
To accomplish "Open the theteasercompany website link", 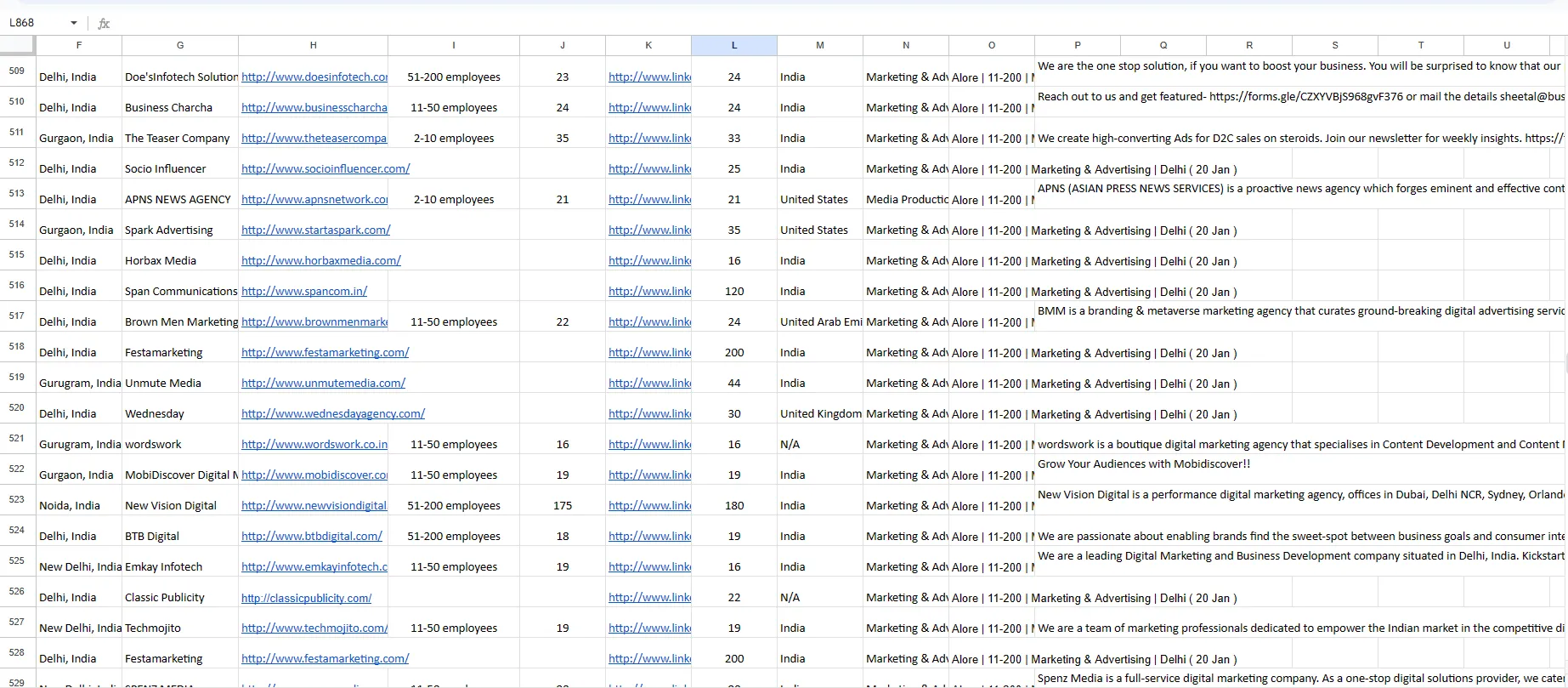I will pos(314,138).
